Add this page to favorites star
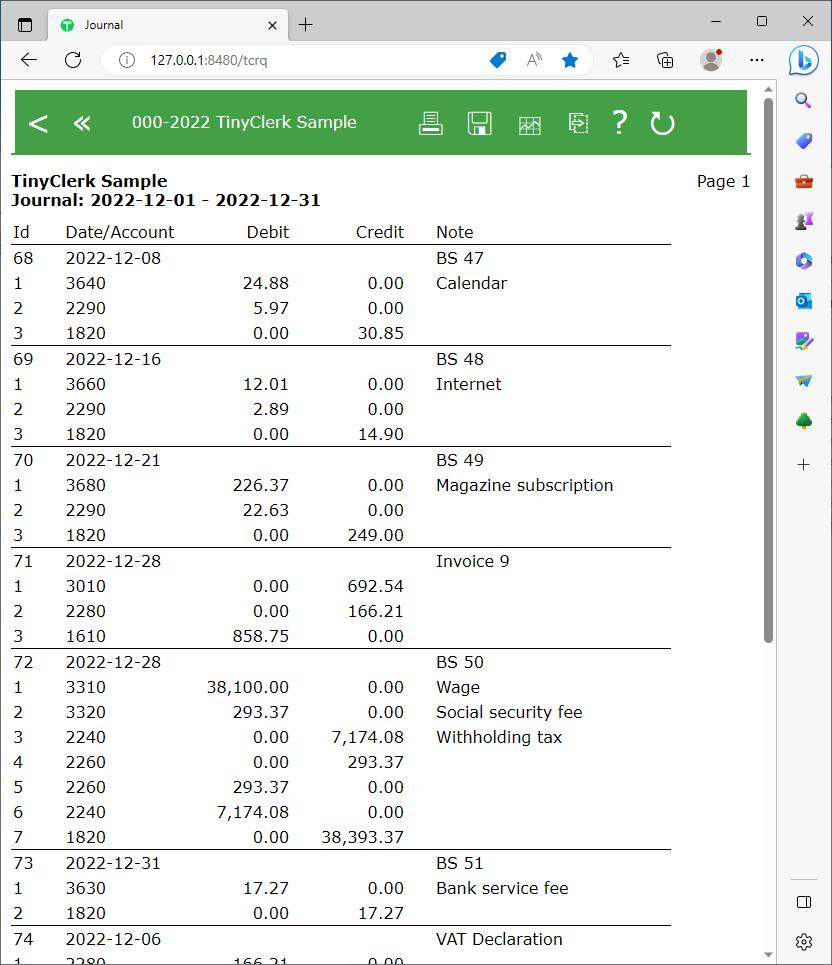 570,60
